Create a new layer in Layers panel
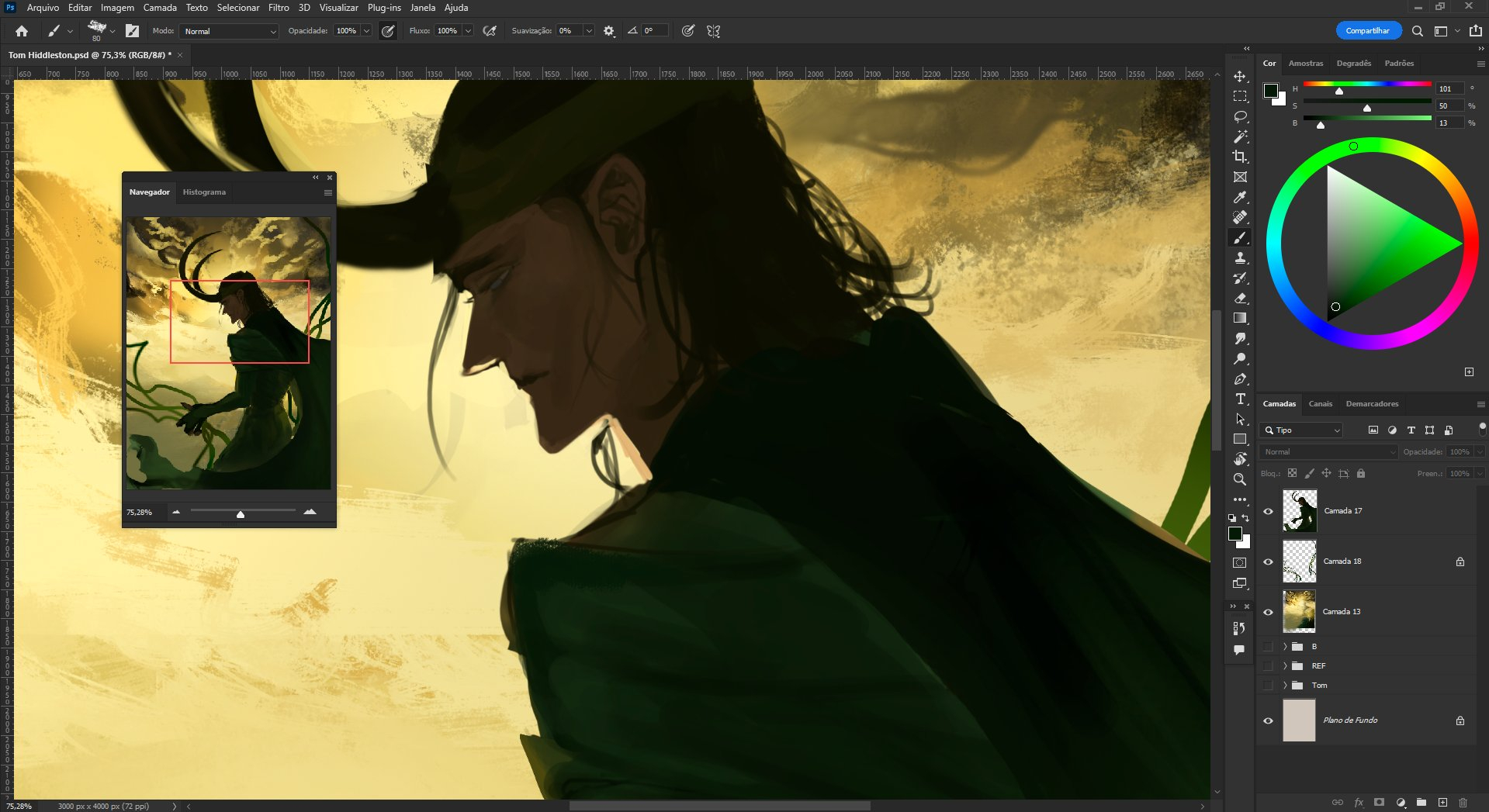The height and width of the screenshot is (812, 1489). click(1442, 803)
